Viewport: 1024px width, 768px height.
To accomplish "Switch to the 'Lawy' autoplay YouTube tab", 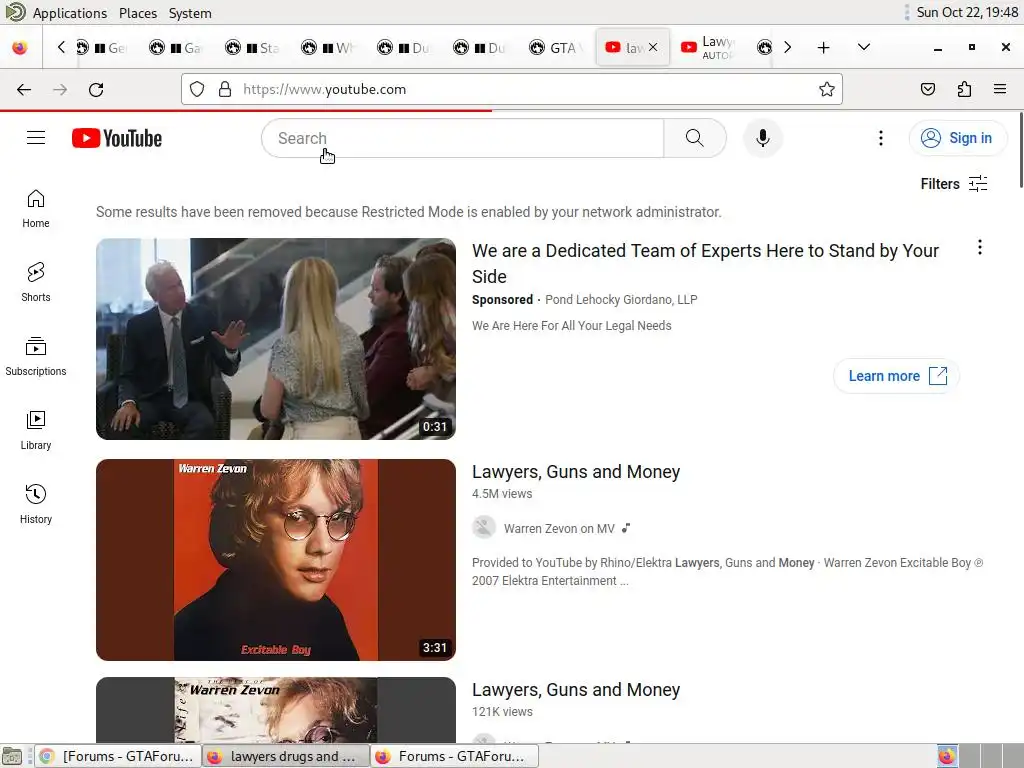I will click(x=709, y=48).
